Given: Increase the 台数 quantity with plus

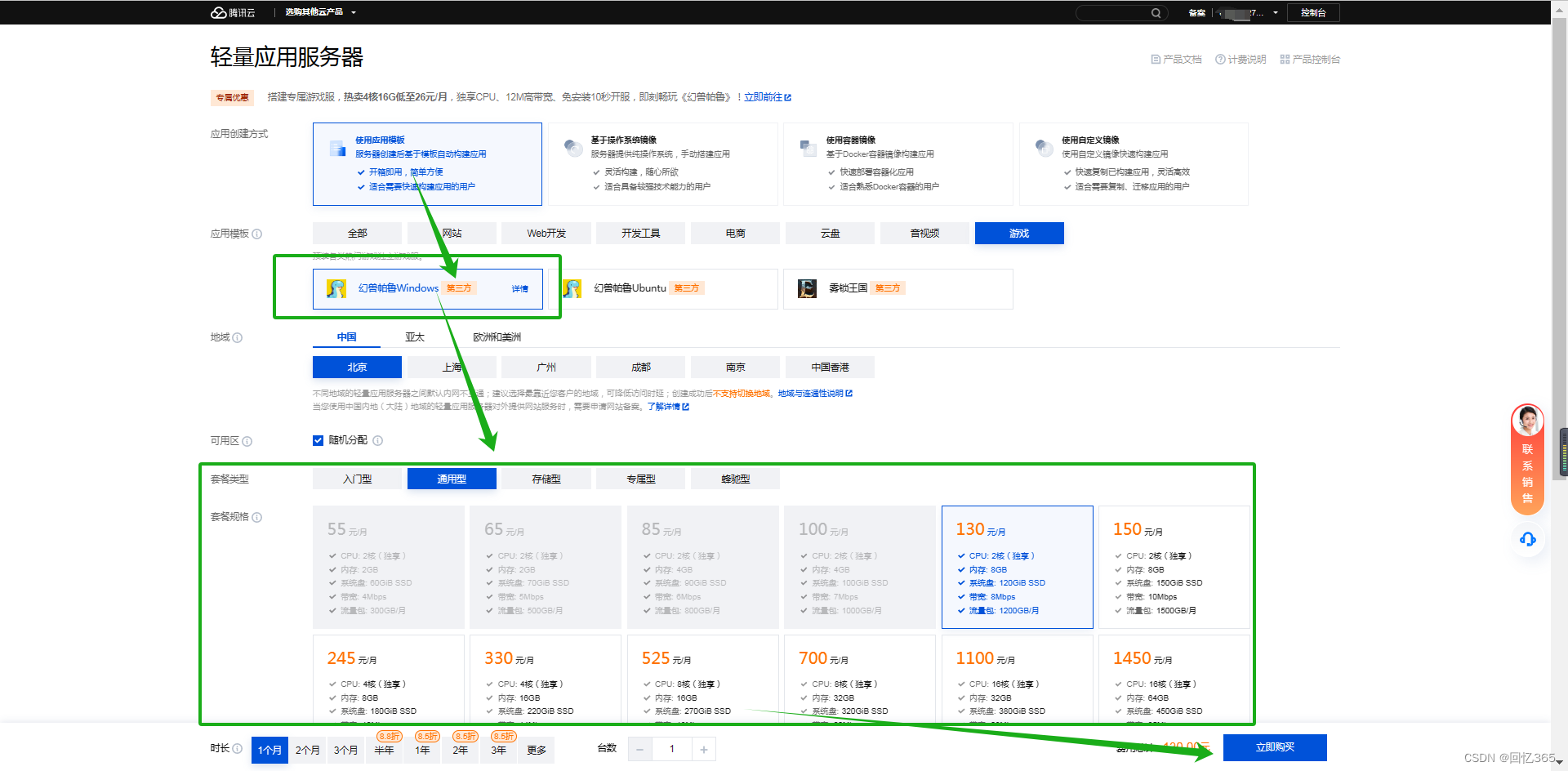Looking at the screenshot, I should tap(704, 750).
